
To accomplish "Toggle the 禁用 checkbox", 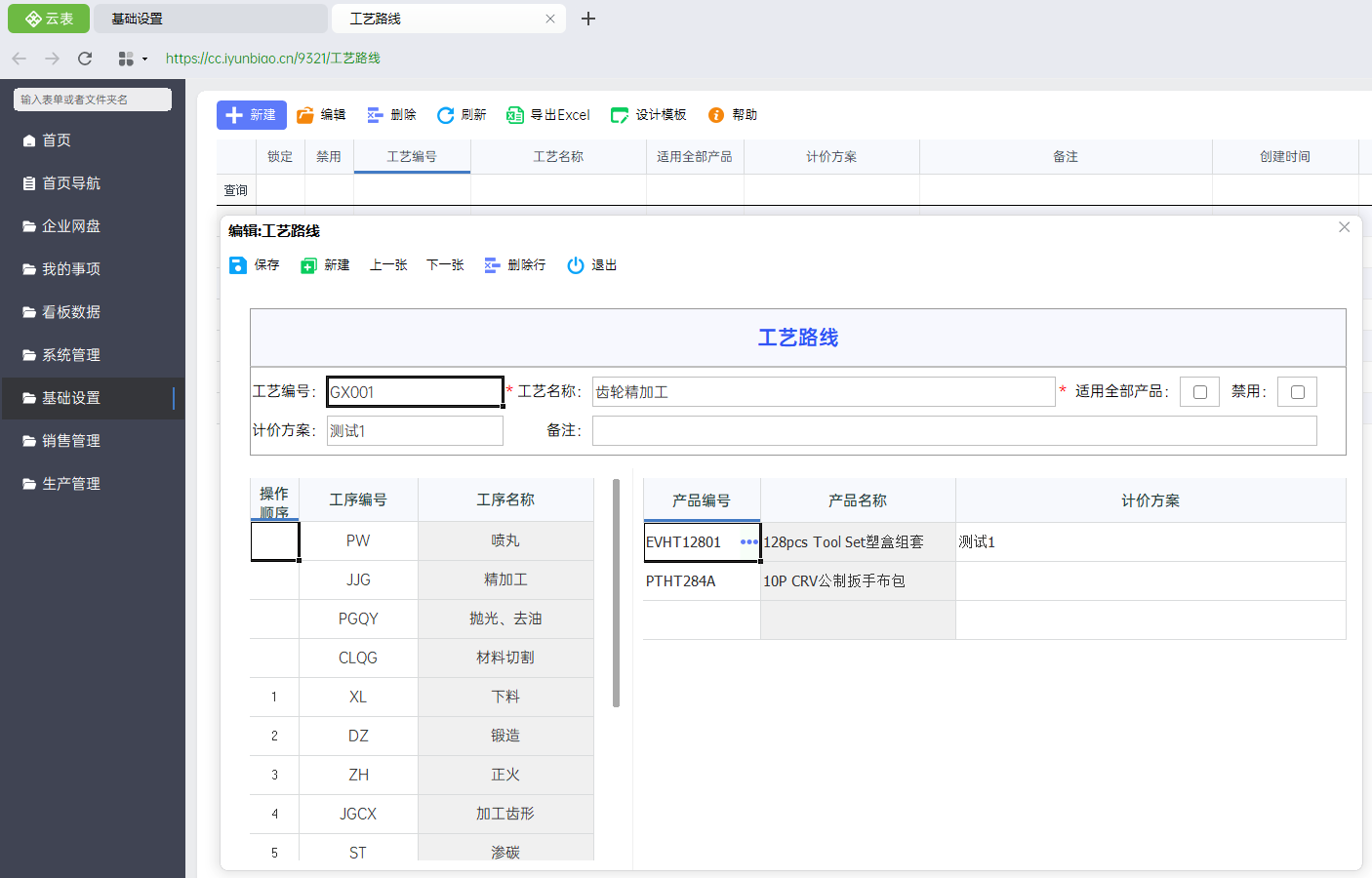I will [x=1298, y=392].
